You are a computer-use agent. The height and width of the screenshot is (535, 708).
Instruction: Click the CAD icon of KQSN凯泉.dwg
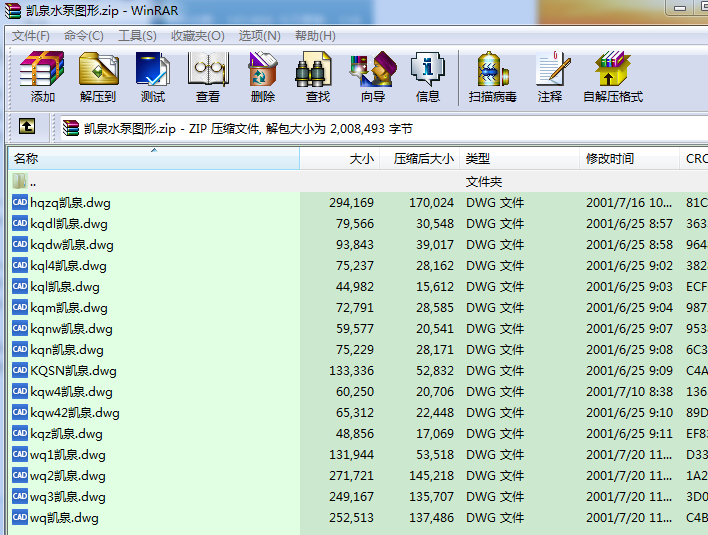pos(20,370)
